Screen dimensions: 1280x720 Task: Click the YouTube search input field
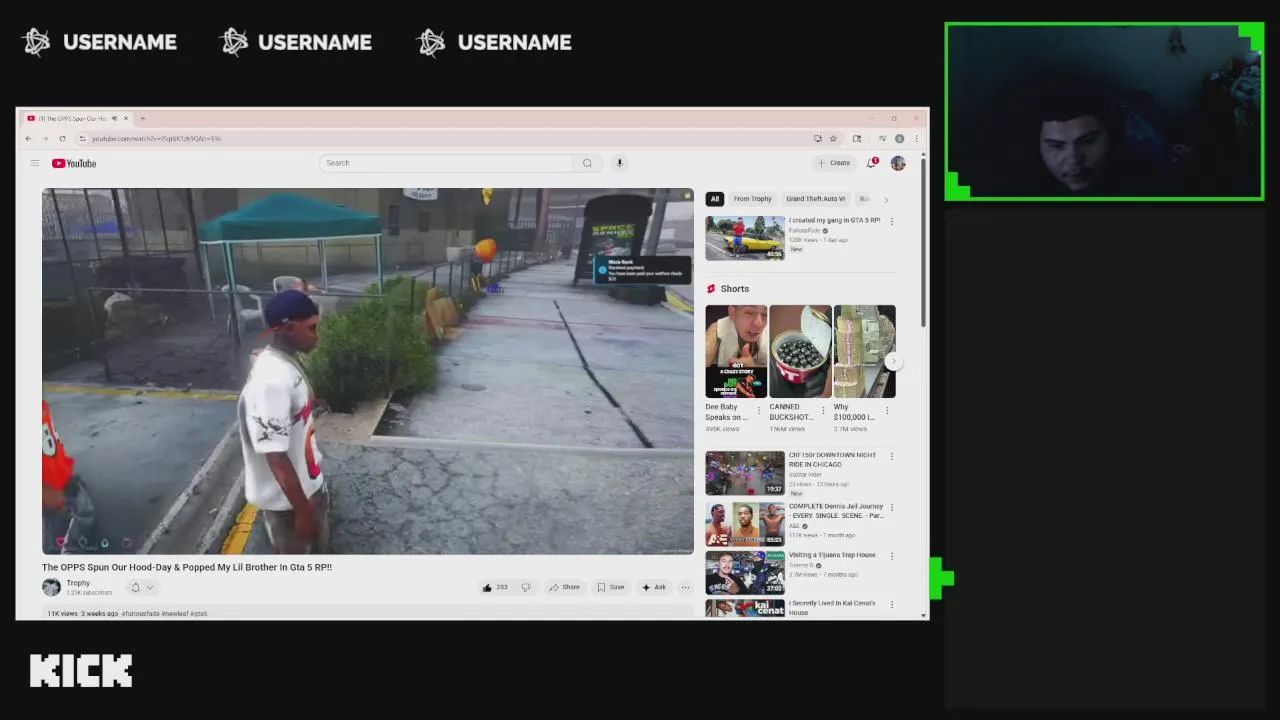[x=446, y=163]
